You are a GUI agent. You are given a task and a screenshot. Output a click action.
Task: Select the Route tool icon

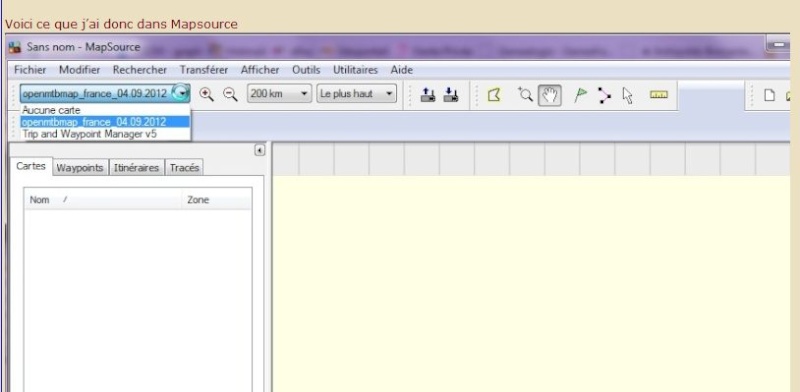[605, 95]
